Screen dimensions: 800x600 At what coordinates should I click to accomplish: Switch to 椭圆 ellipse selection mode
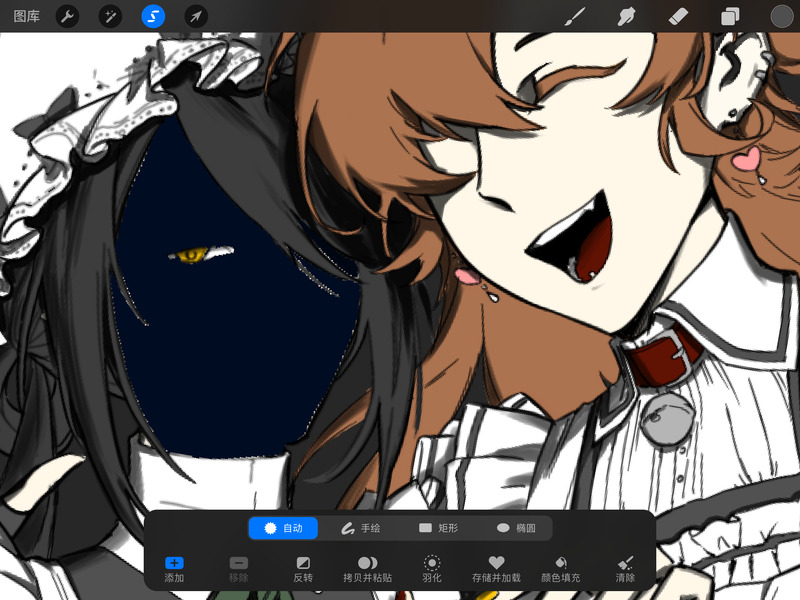click(x=516, y=528)
